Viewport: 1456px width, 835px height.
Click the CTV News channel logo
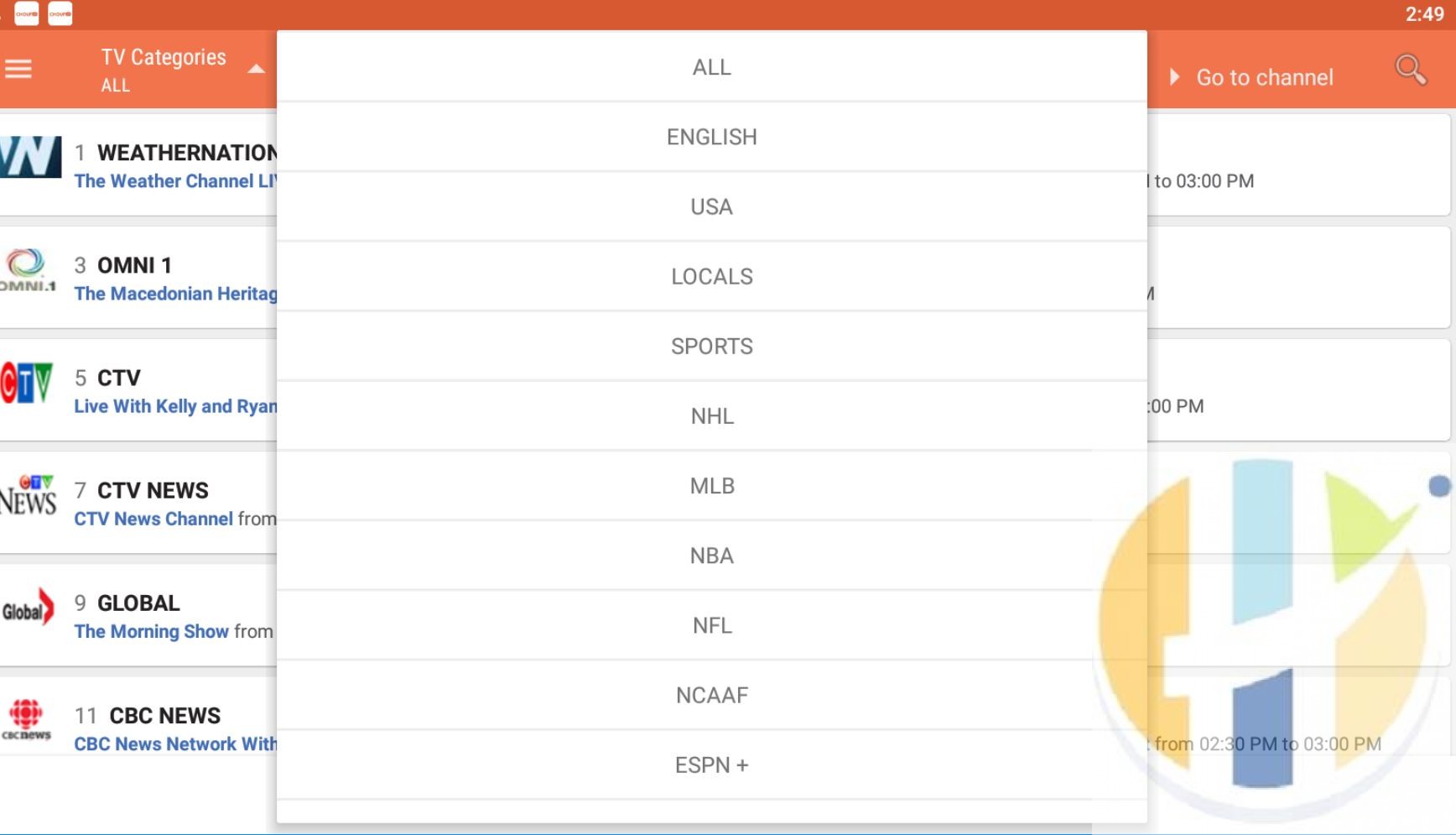(29, 495)
